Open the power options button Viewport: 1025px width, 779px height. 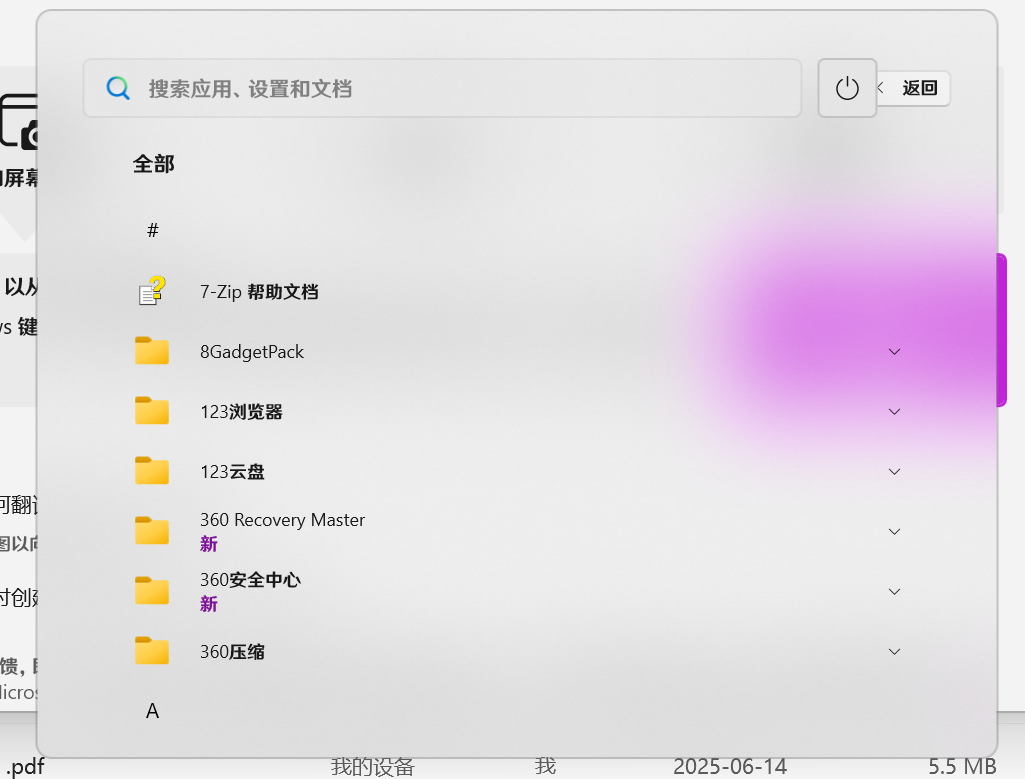click(x=847, y=88)
